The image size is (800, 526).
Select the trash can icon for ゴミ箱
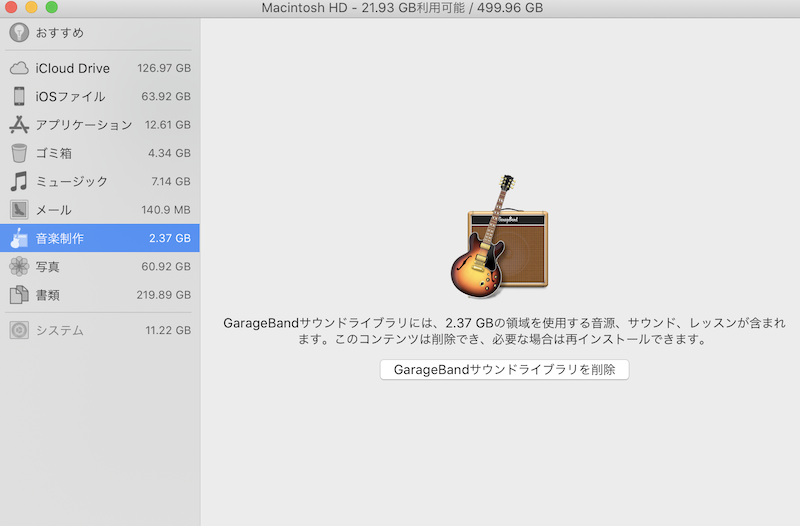pyautogui.click(x=18, y=153)
